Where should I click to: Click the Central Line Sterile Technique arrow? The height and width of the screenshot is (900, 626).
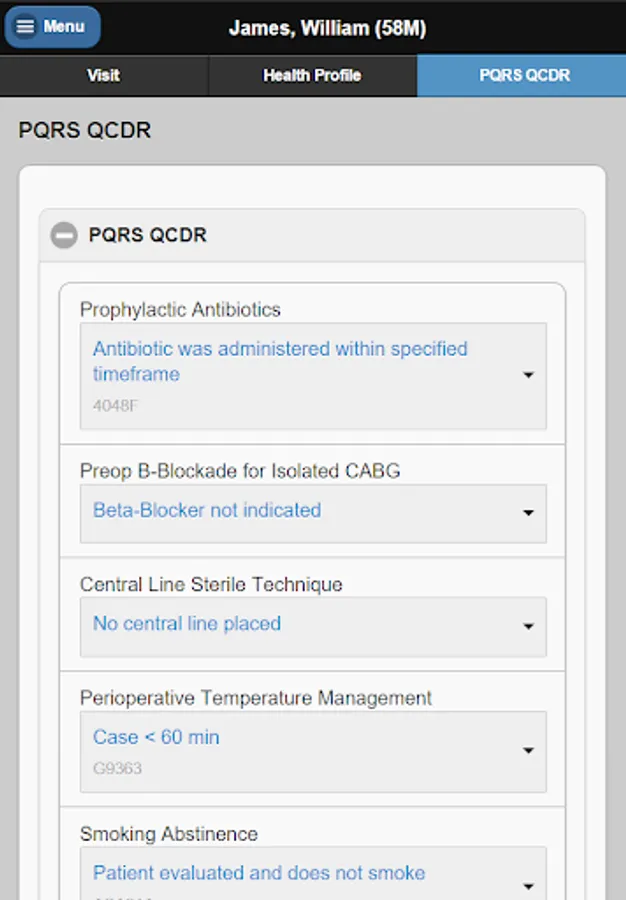528,627
